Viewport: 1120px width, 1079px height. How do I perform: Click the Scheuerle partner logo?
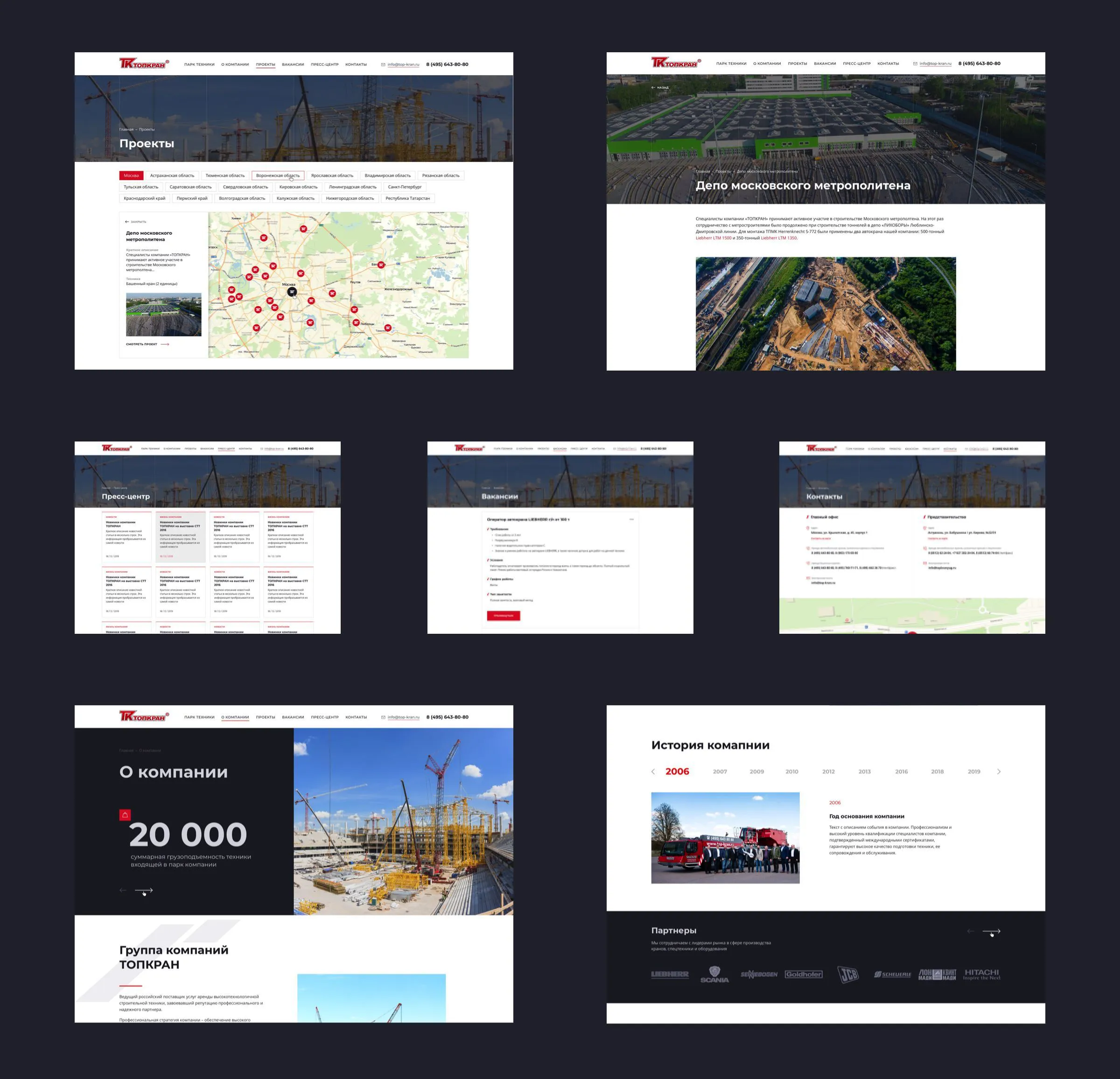pos(893,974)
